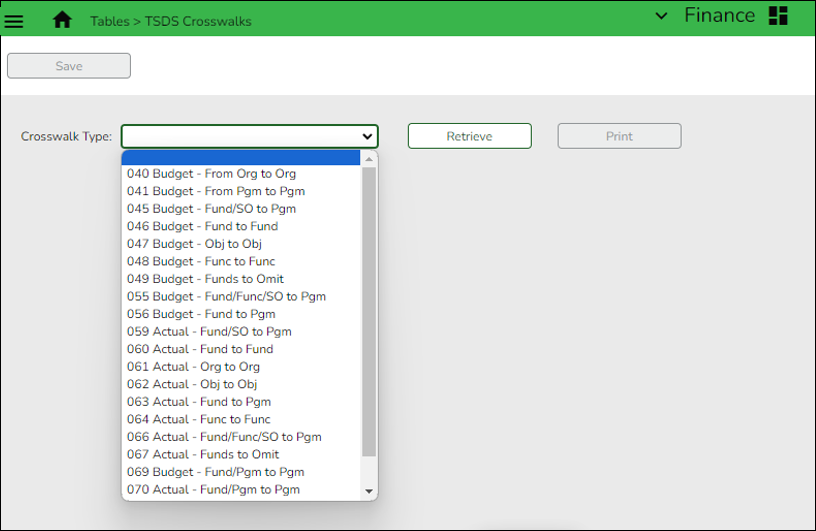The image size is (816, 531).
Task: Select 041 Budget - From Pgm to Pgm
Action: (215, 191)
